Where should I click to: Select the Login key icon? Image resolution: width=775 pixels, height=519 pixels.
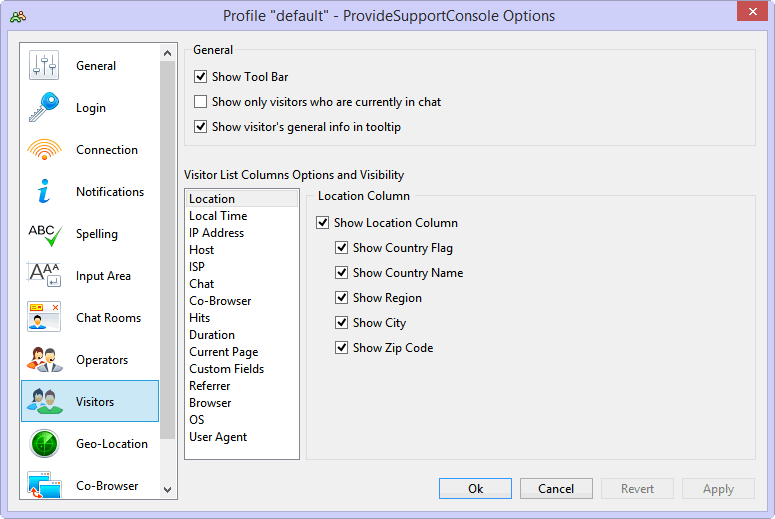coord(44,107)
